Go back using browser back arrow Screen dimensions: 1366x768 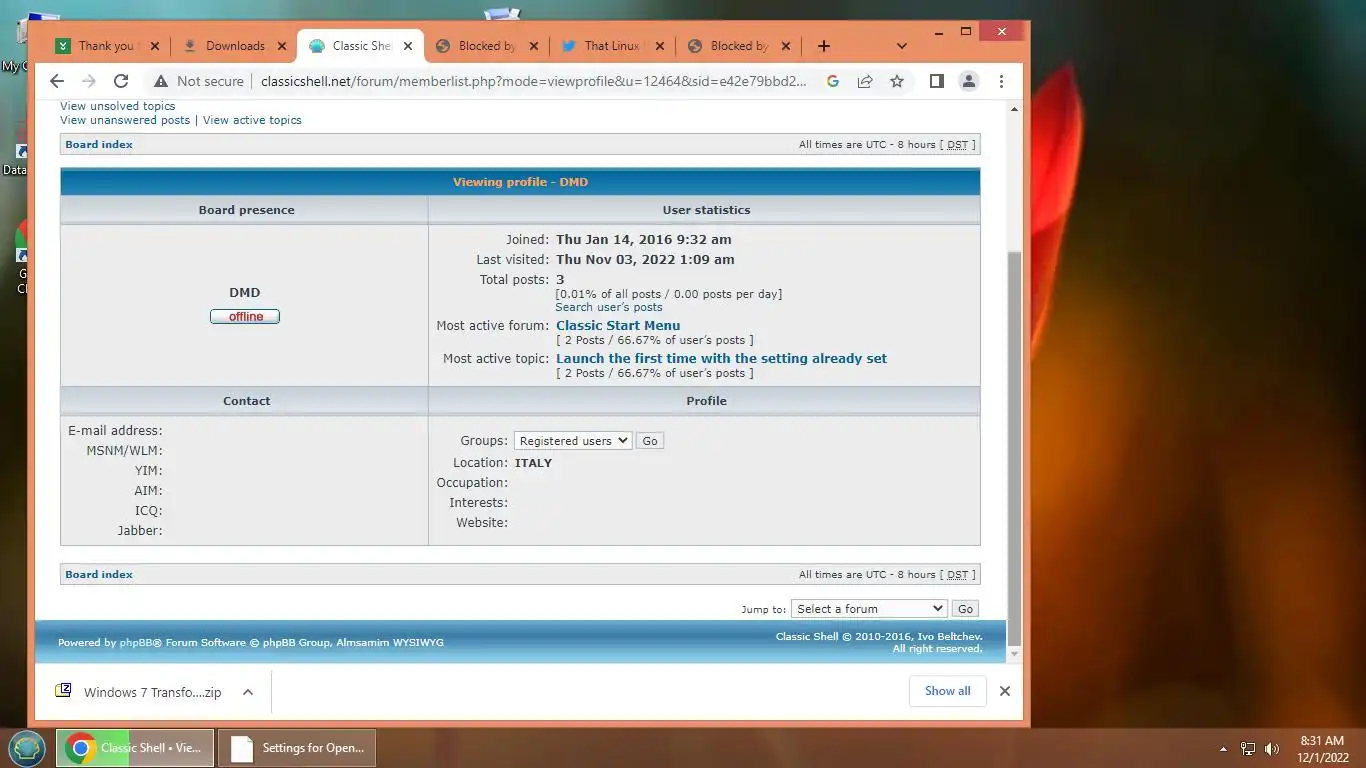pos(57,82)
